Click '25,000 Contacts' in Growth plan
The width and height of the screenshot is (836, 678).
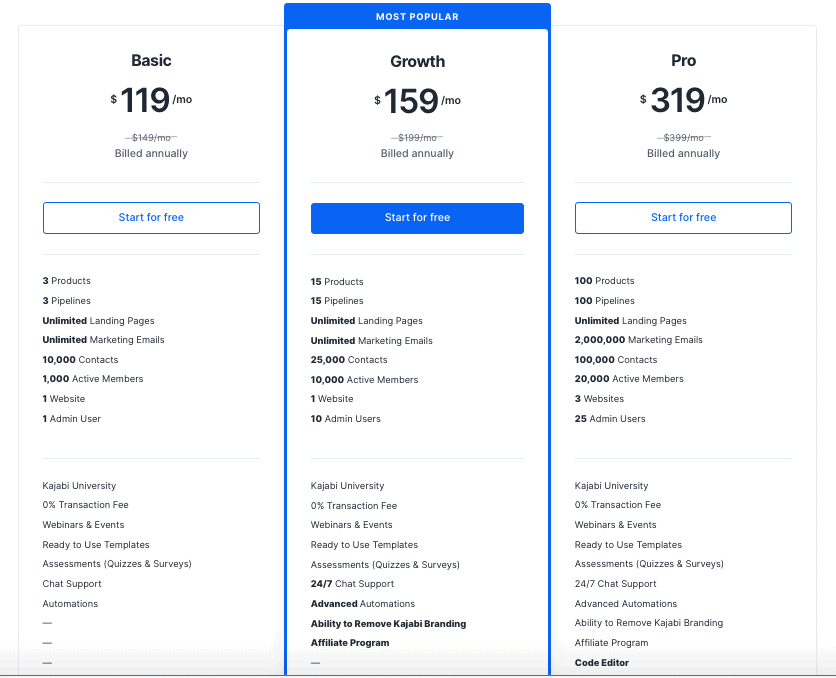(x=349, y=360)
